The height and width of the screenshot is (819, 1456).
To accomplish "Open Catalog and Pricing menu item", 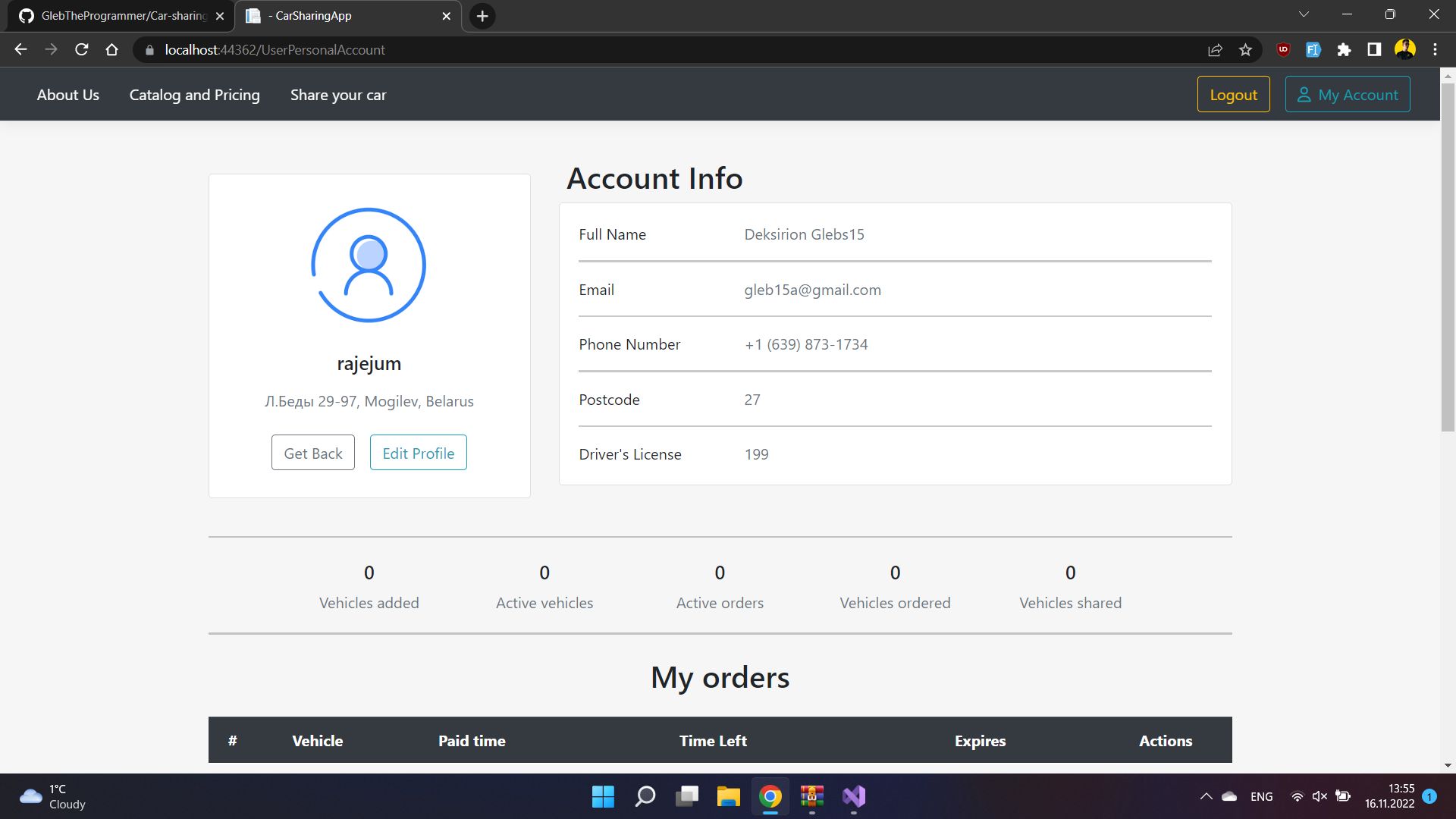I will click(x=194, y=95).
